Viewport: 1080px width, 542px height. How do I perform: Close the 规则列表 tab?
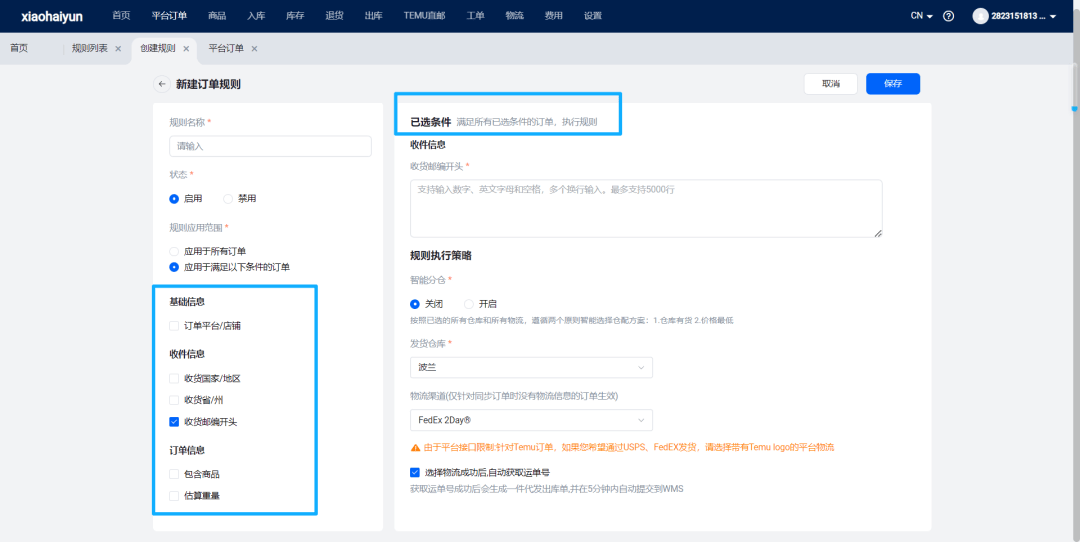tap(118, 49)
